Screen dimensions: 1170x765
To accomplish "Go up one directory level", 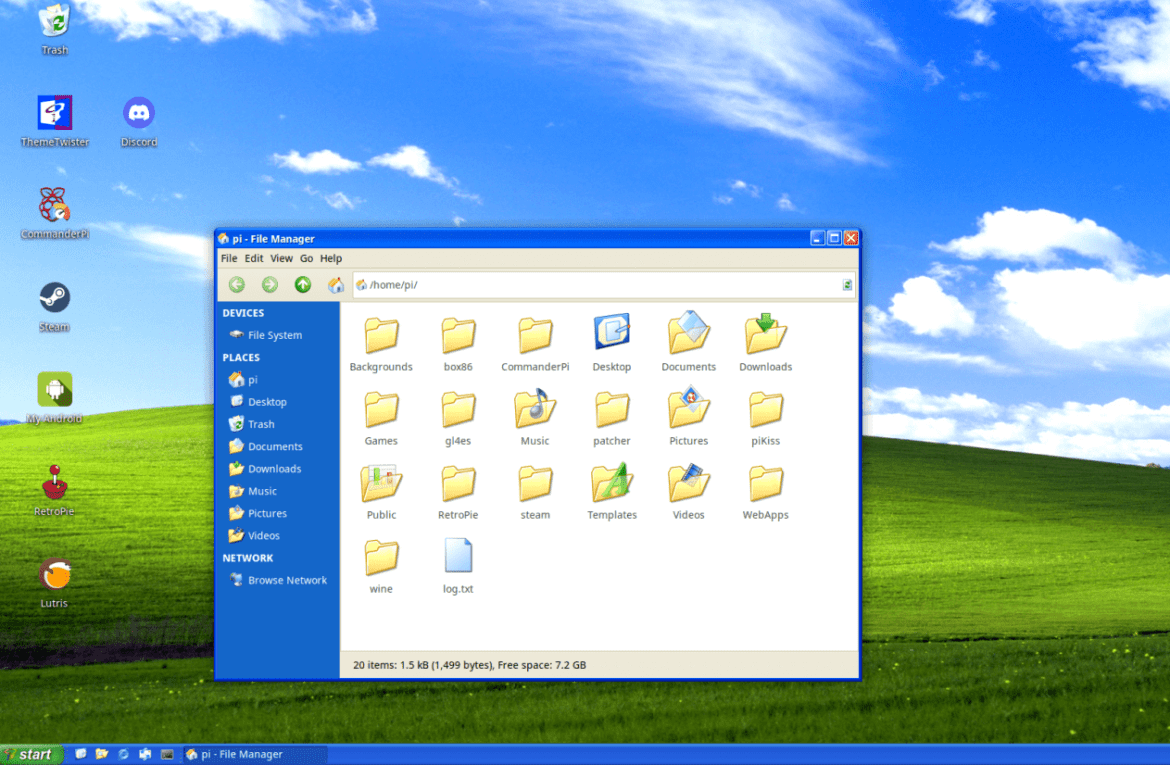I will (x=301, y=284).
